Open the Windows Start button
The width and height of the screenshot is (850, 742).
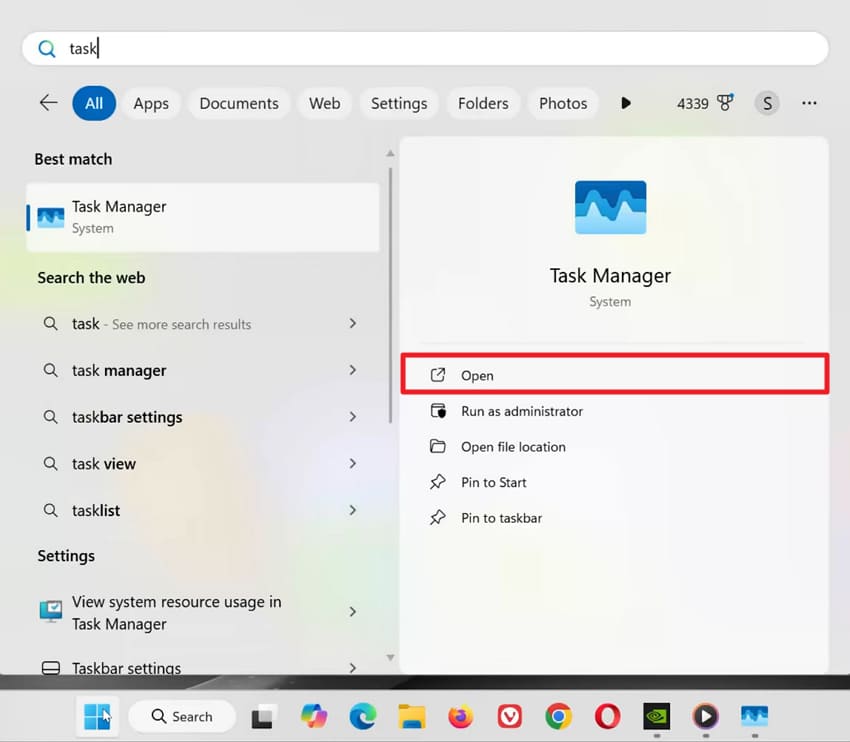[x=98, y=717]
